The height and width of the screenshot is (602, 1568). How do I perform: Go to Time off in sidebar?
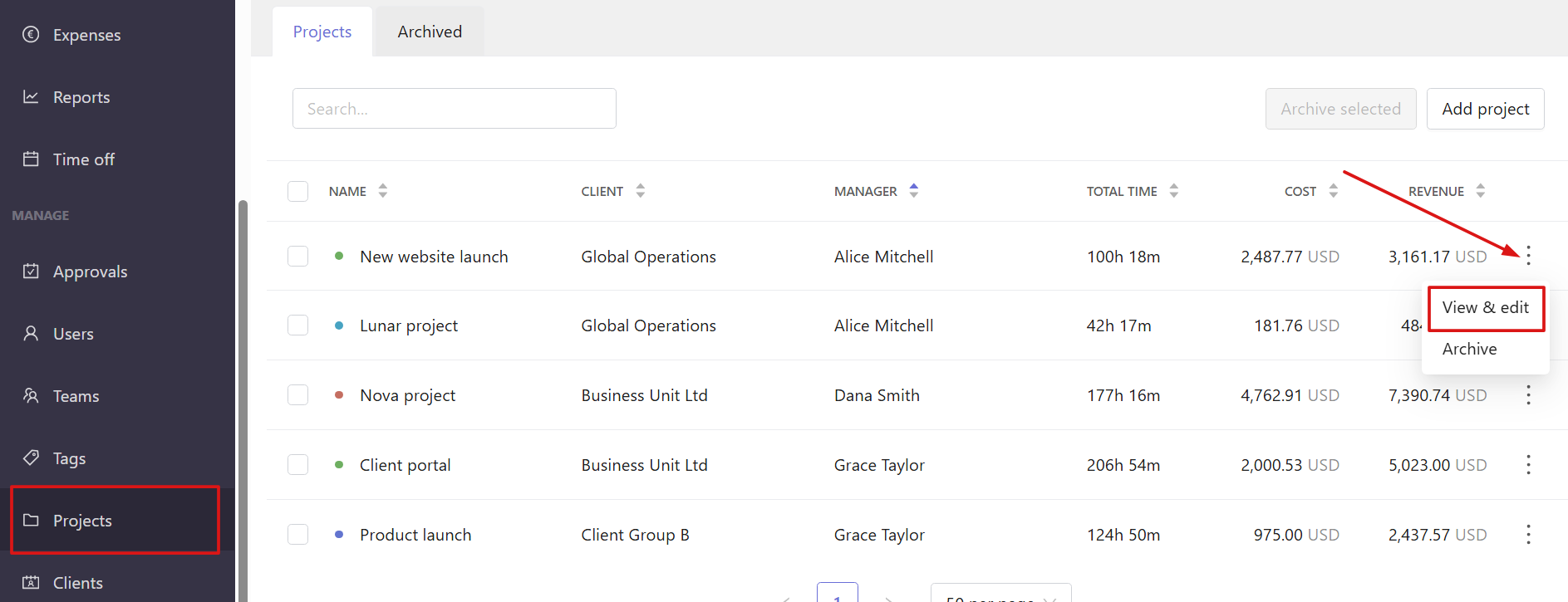point(84,159)
